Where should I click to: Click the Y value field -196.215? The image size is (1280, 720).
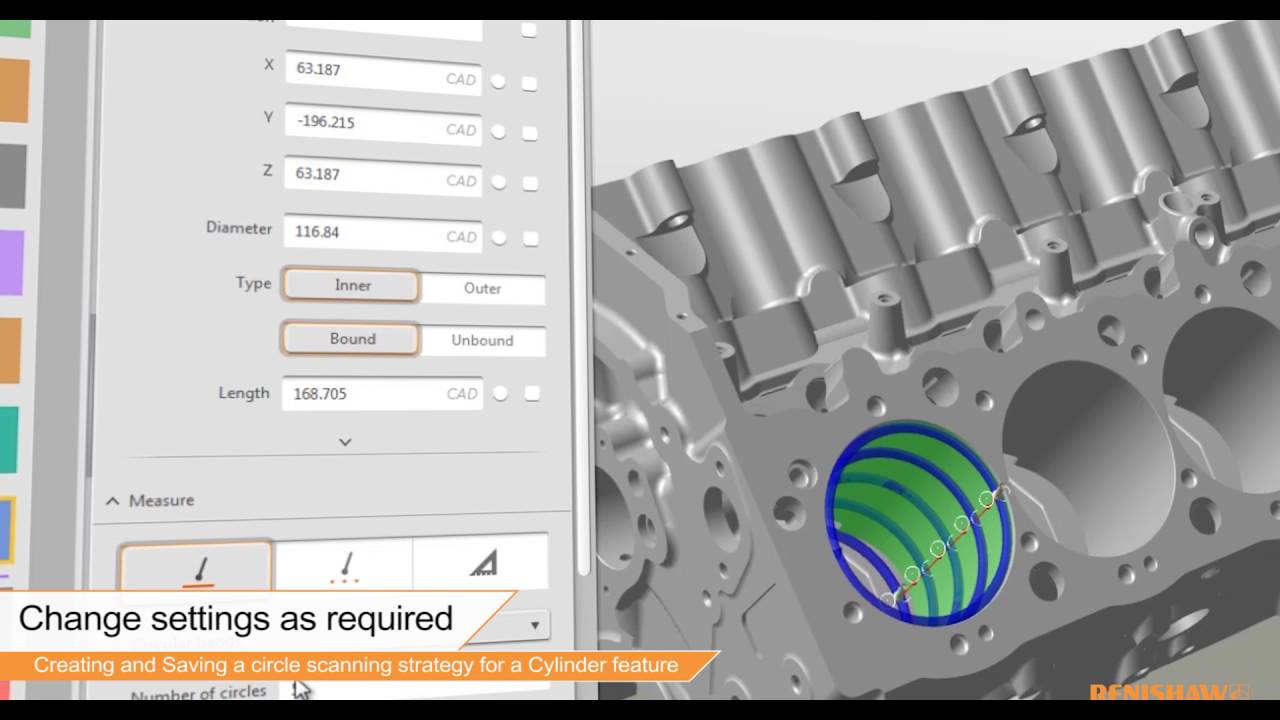pos(382,124)
